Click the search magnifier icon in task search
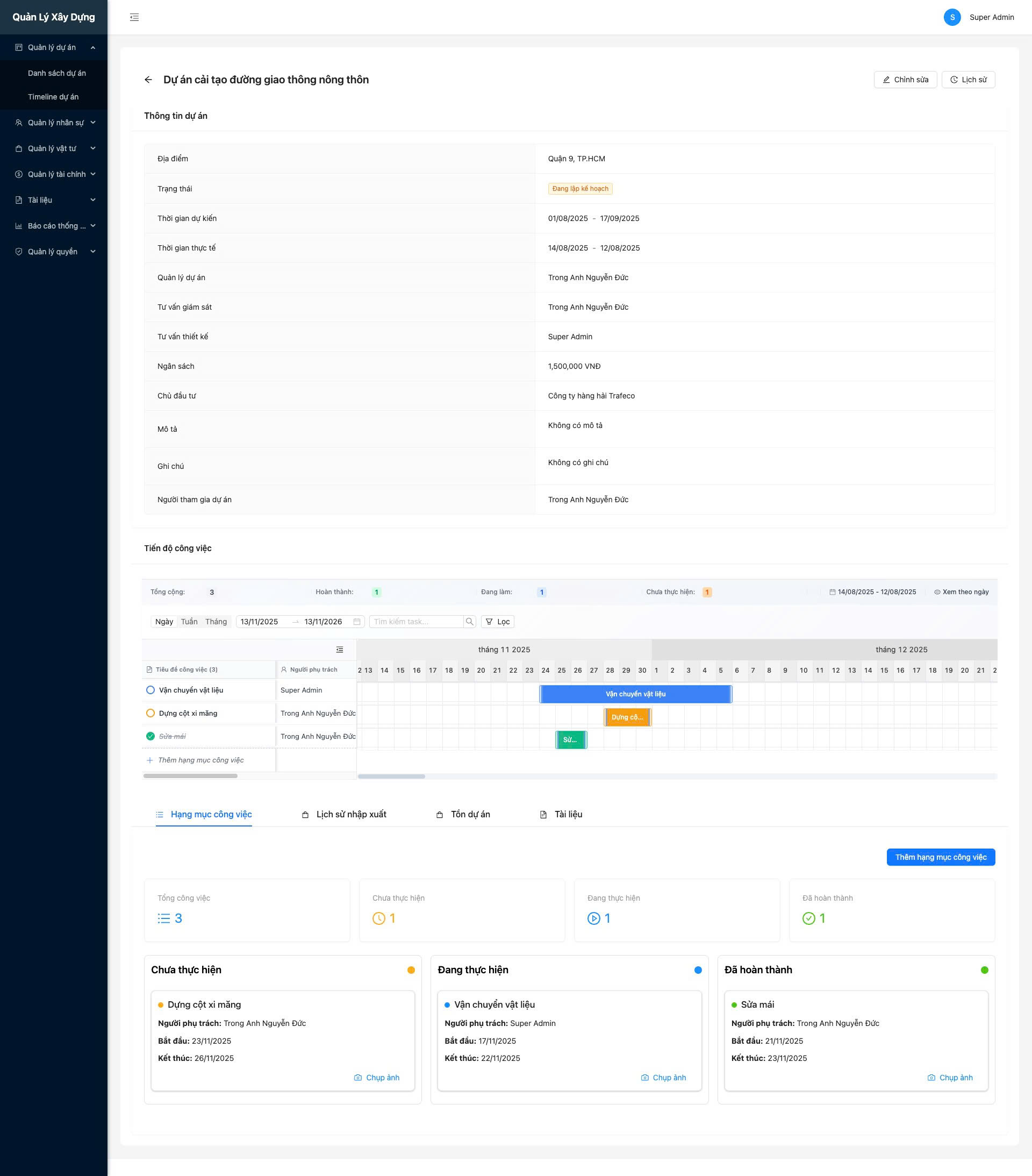This screenshot has width=1032, height=1176. 469,622
